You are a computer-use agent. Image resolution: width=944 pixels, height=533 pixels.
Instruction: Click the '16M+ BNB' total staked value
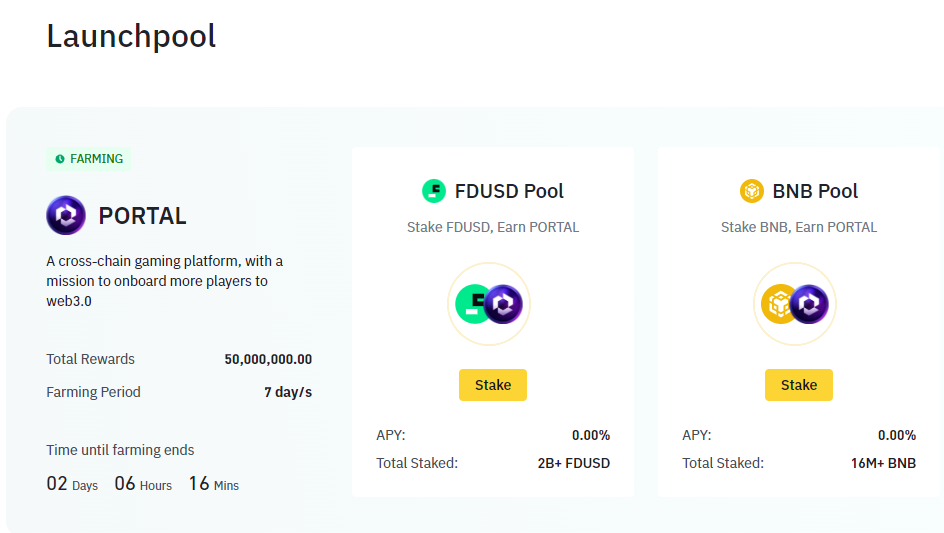[x=883, y=463]
